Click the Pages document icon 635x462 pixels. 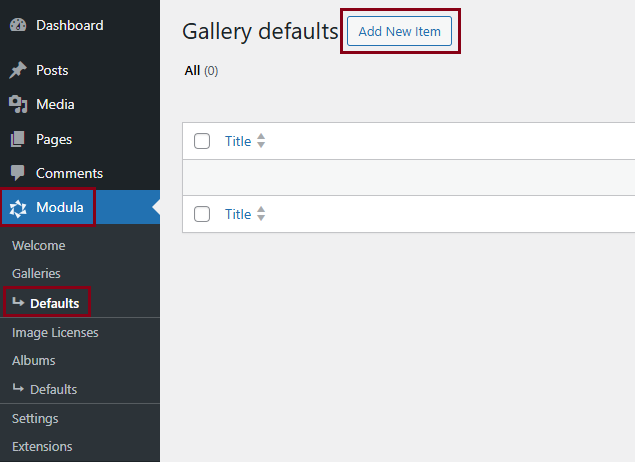[18, 139]
